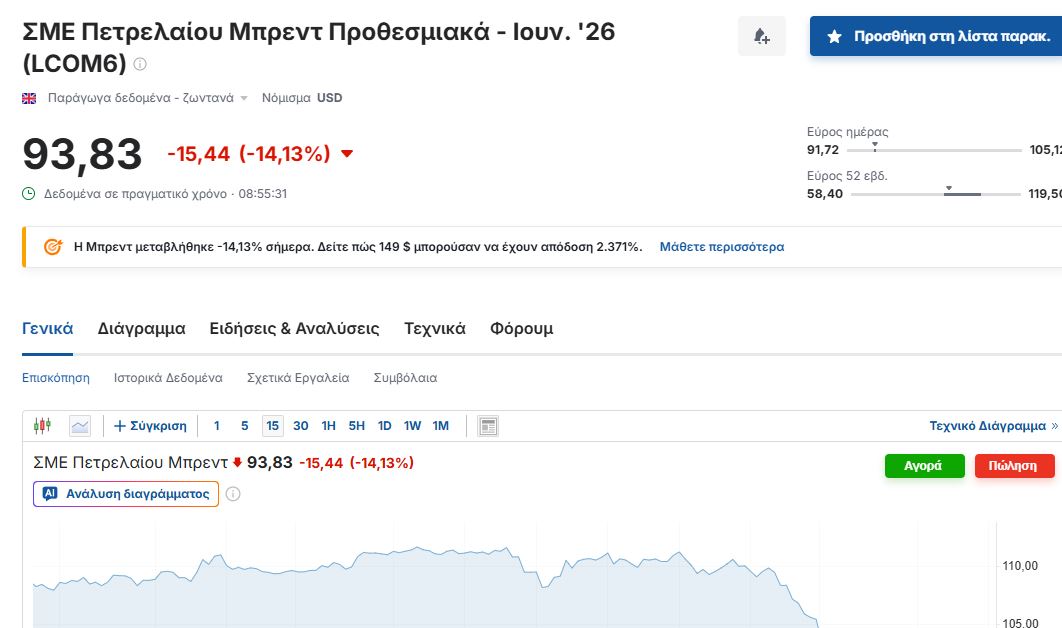Open the chart news layout icon
This screenshot has height=628, width=1062.
(x=488, y=426)
